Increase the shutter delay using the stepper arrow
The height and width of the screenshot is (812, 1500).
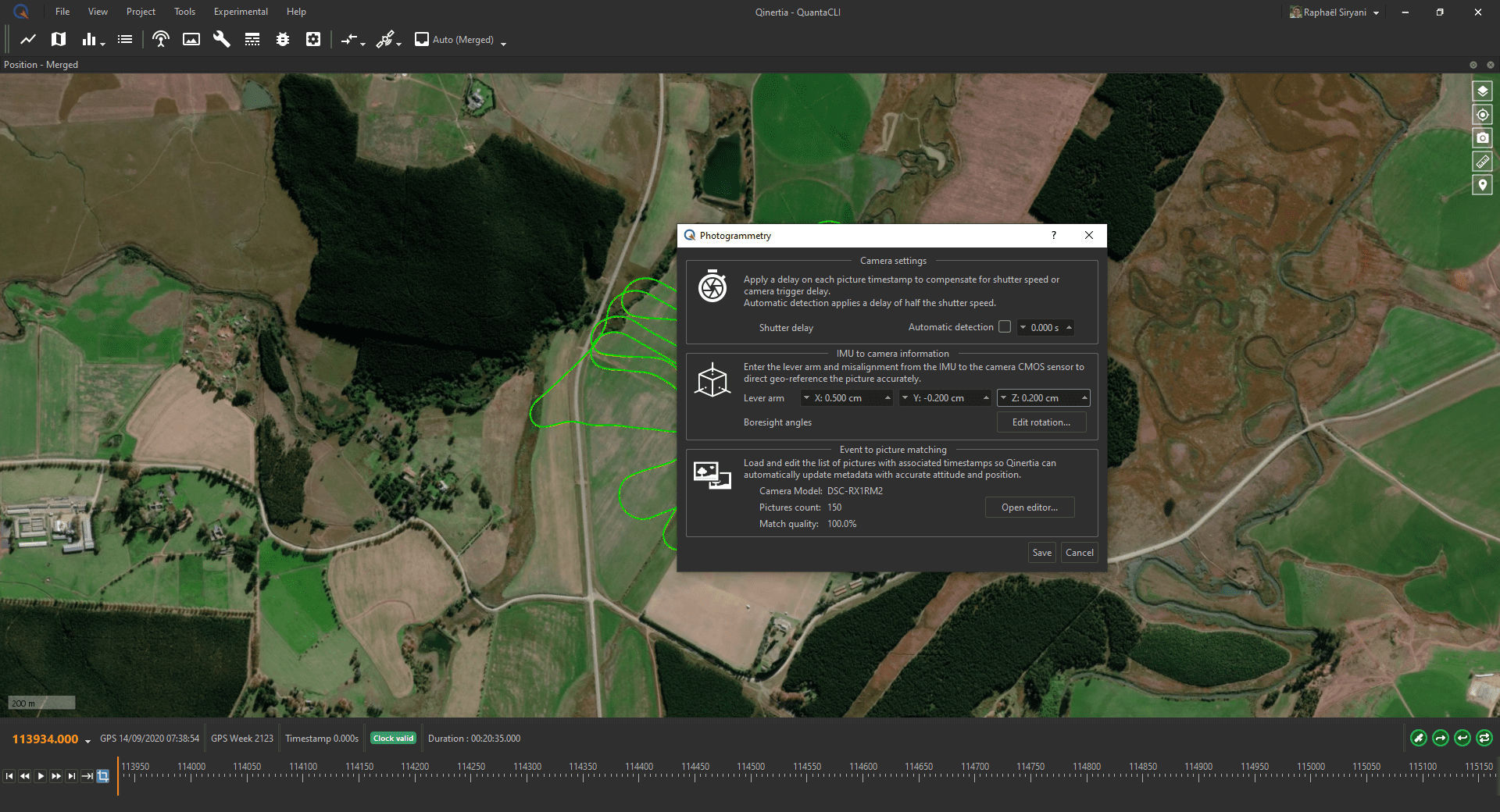(1067, 324)
